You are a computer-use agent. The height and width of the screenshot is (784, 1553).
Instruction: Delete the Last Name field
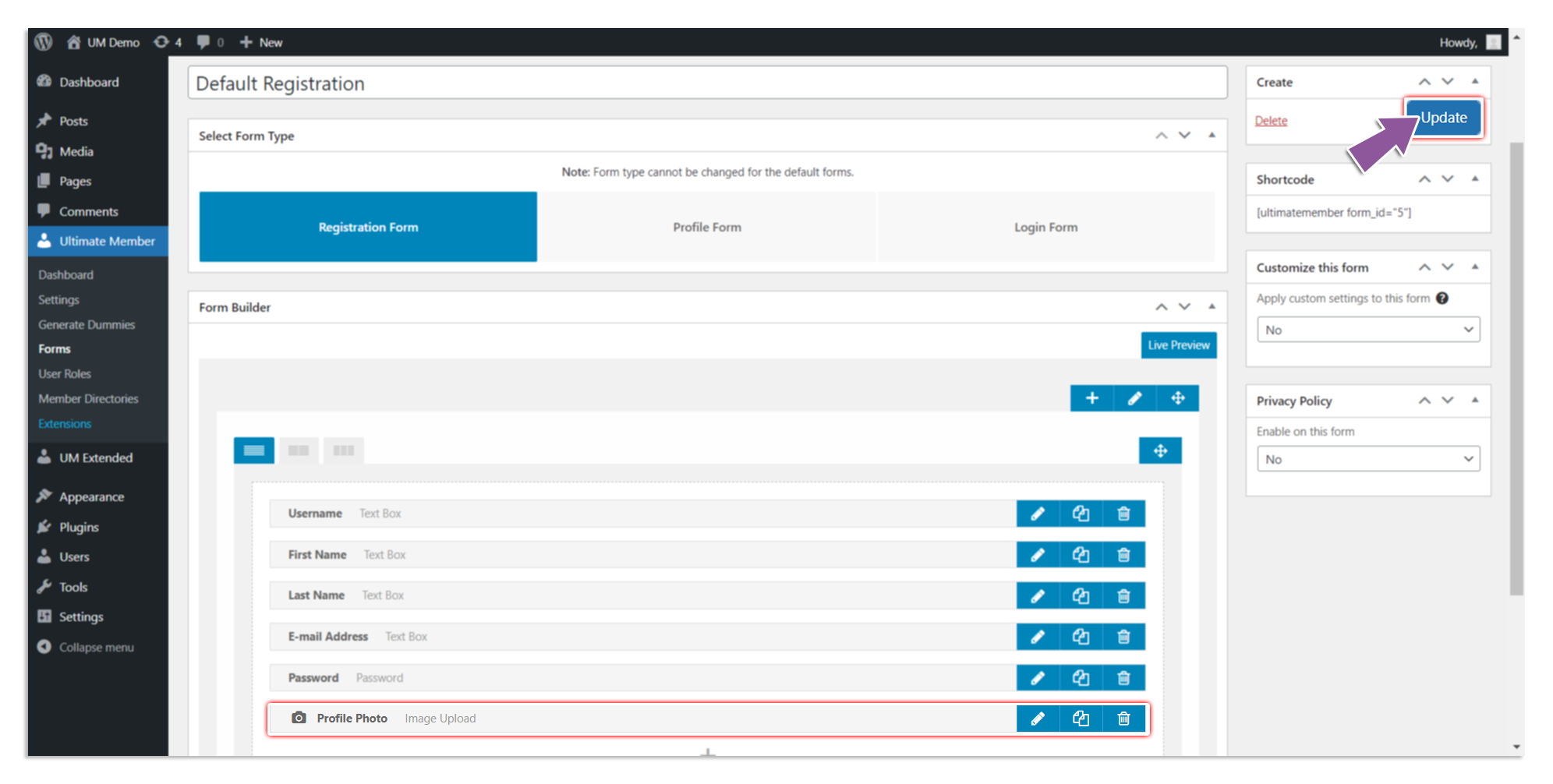pyautogui.click(x=1123, y=596)
